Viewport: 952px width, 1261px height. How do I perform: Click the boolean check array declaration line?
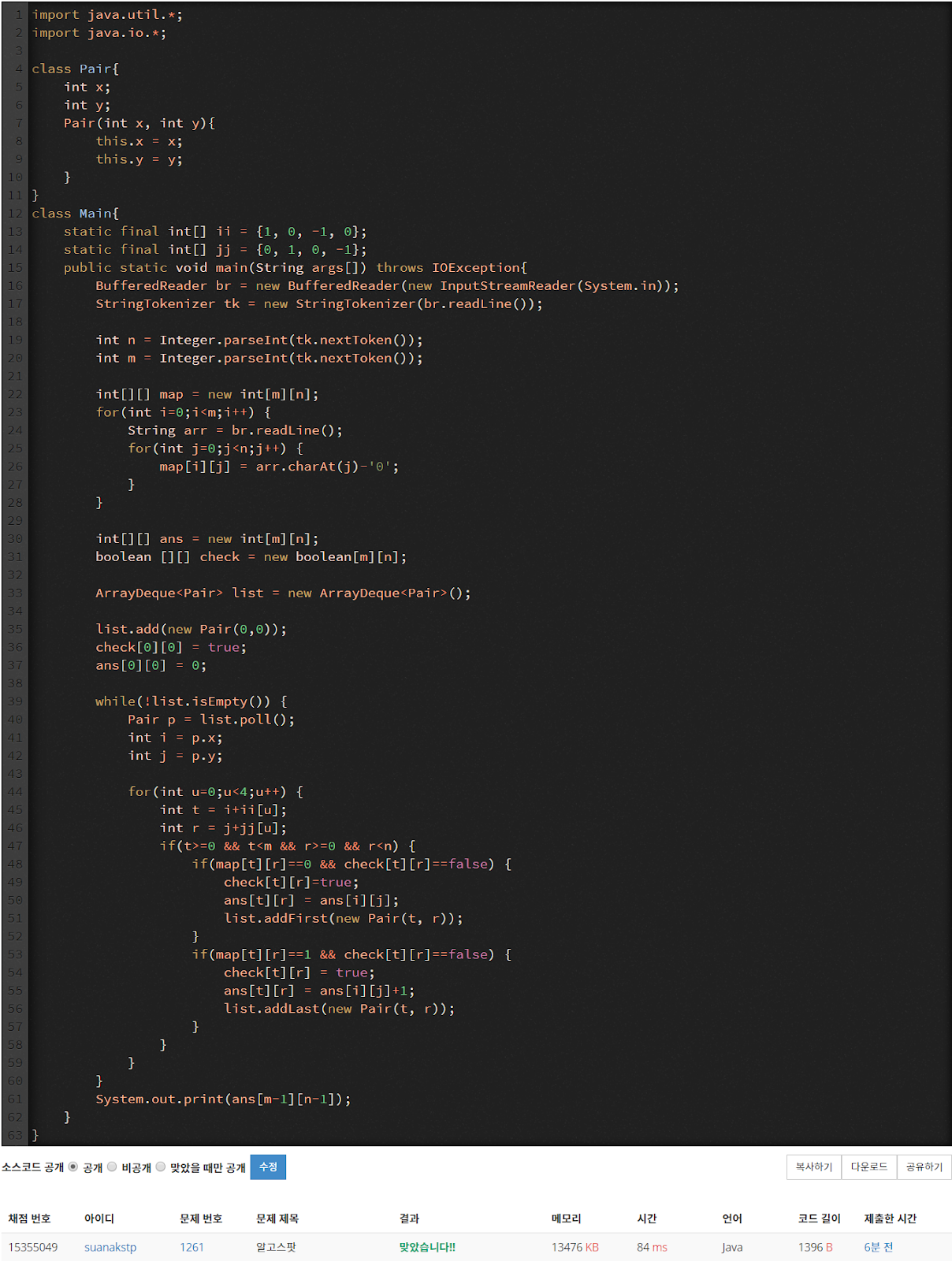pos(251,557)
